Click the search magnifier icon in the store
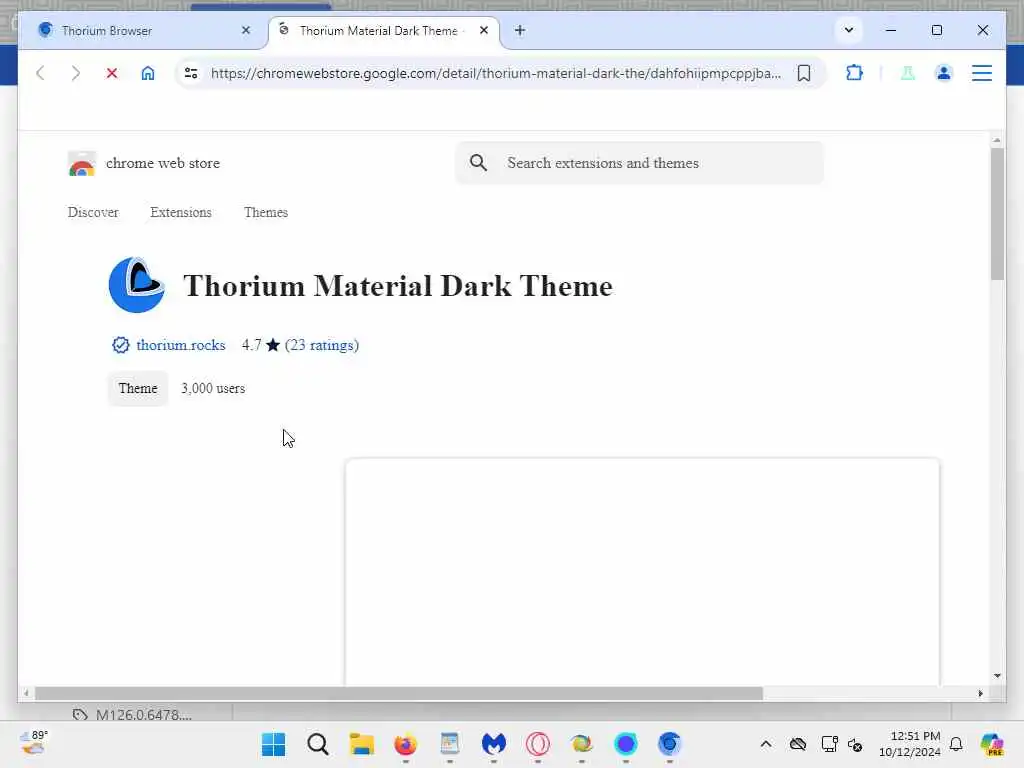1024x768 pixels. click(x=479, y=163)
